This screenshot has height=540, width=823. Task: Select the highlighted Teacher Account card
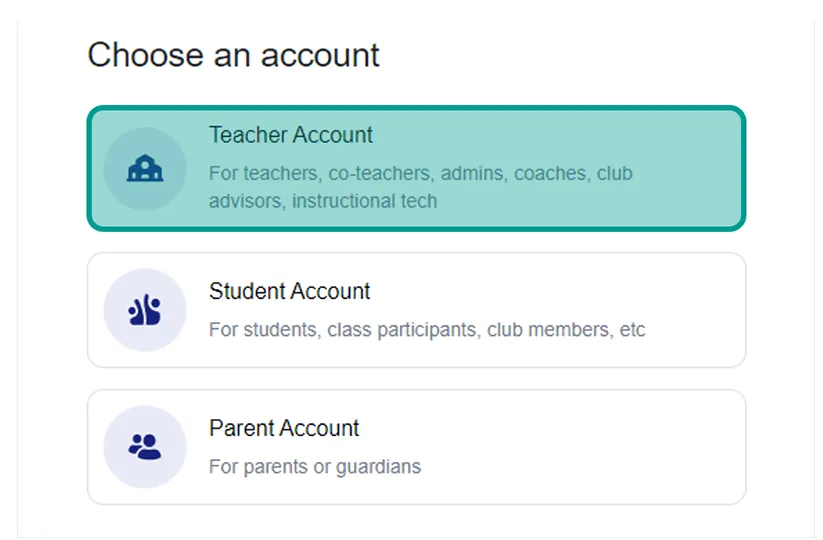click(x=416, y=168)
